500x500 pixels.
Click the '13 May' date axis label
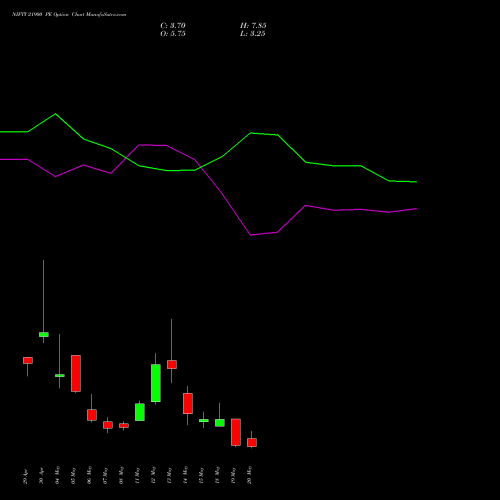pyautogui.click(x=170, y=475)
